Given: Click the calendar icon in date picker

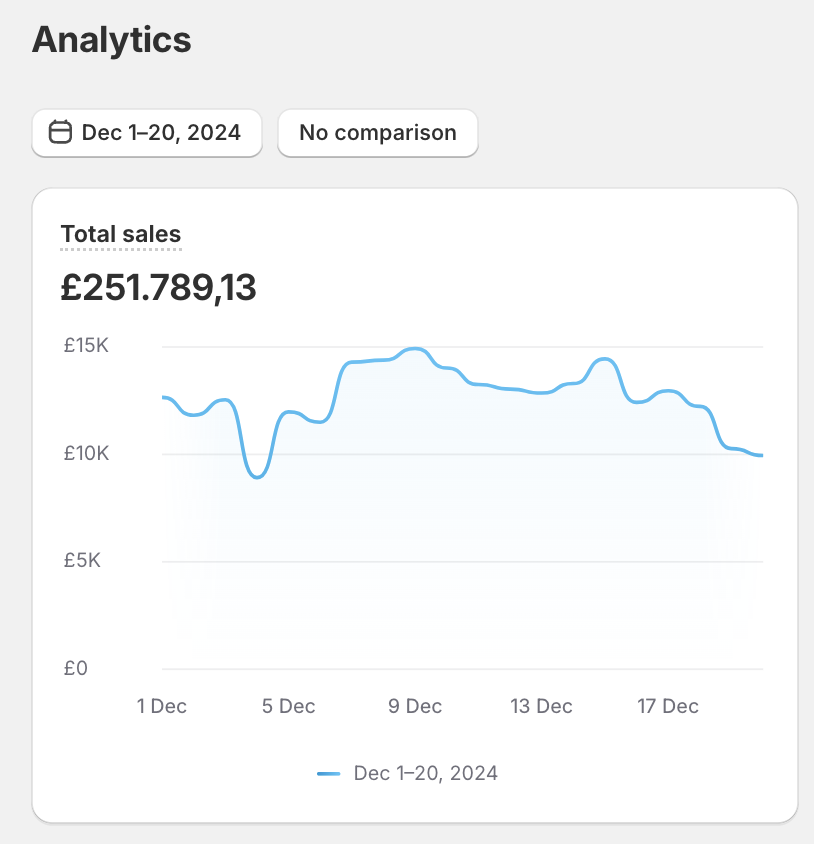Looking at the screenshot, I should point(60,132).
